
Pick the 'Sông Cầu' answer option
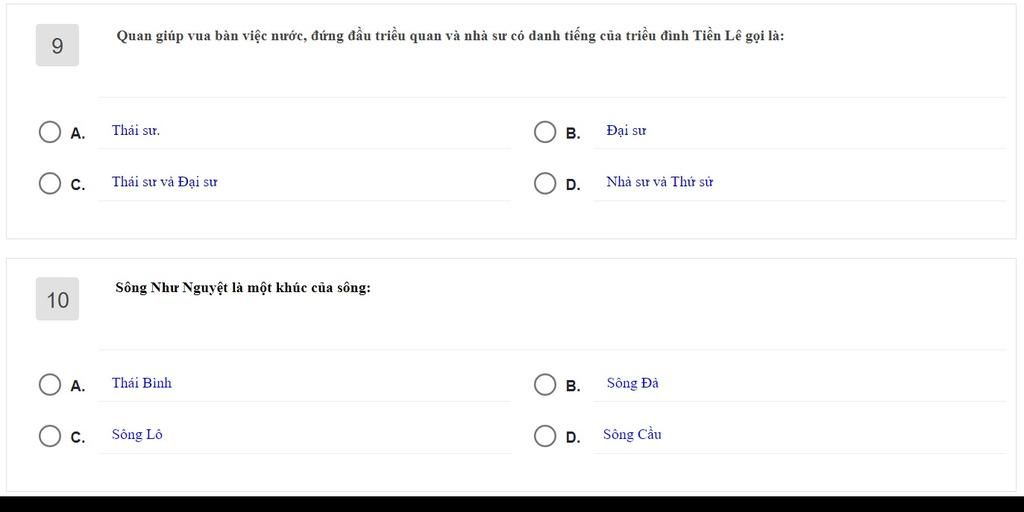632,434
